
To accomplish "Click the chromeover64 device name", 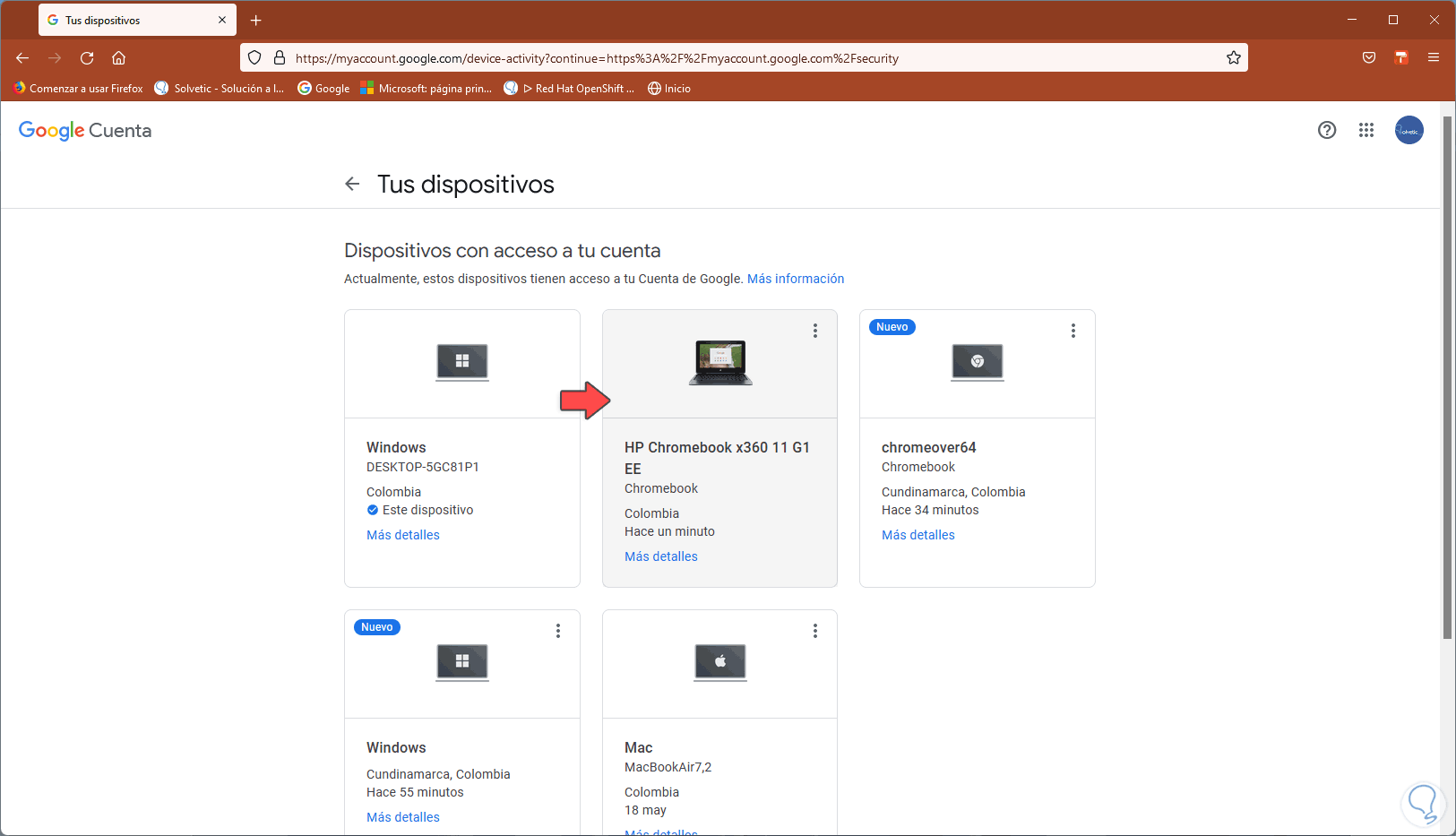I will [929, 447].
